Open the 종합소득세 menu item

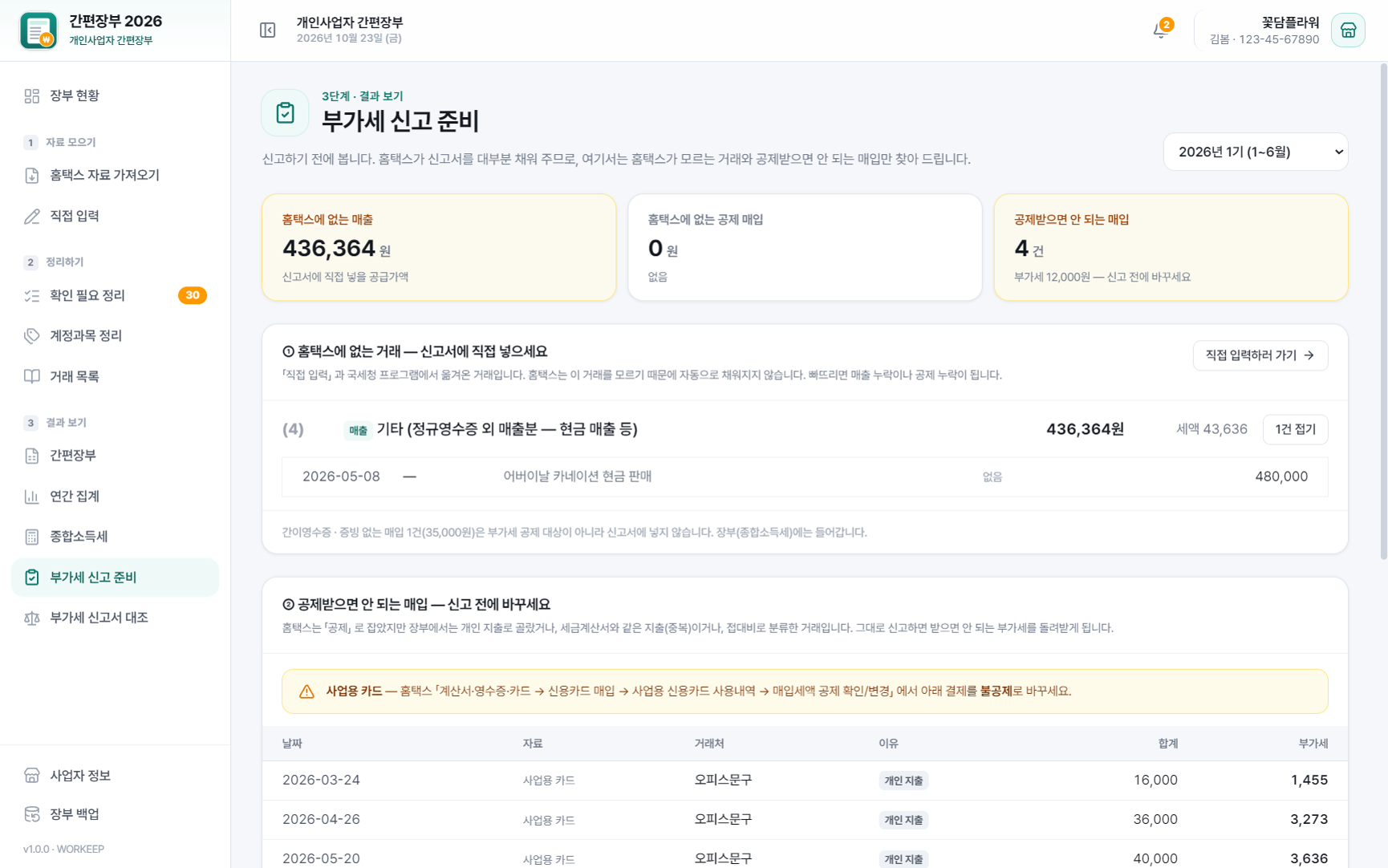click(x=116, y=537)
